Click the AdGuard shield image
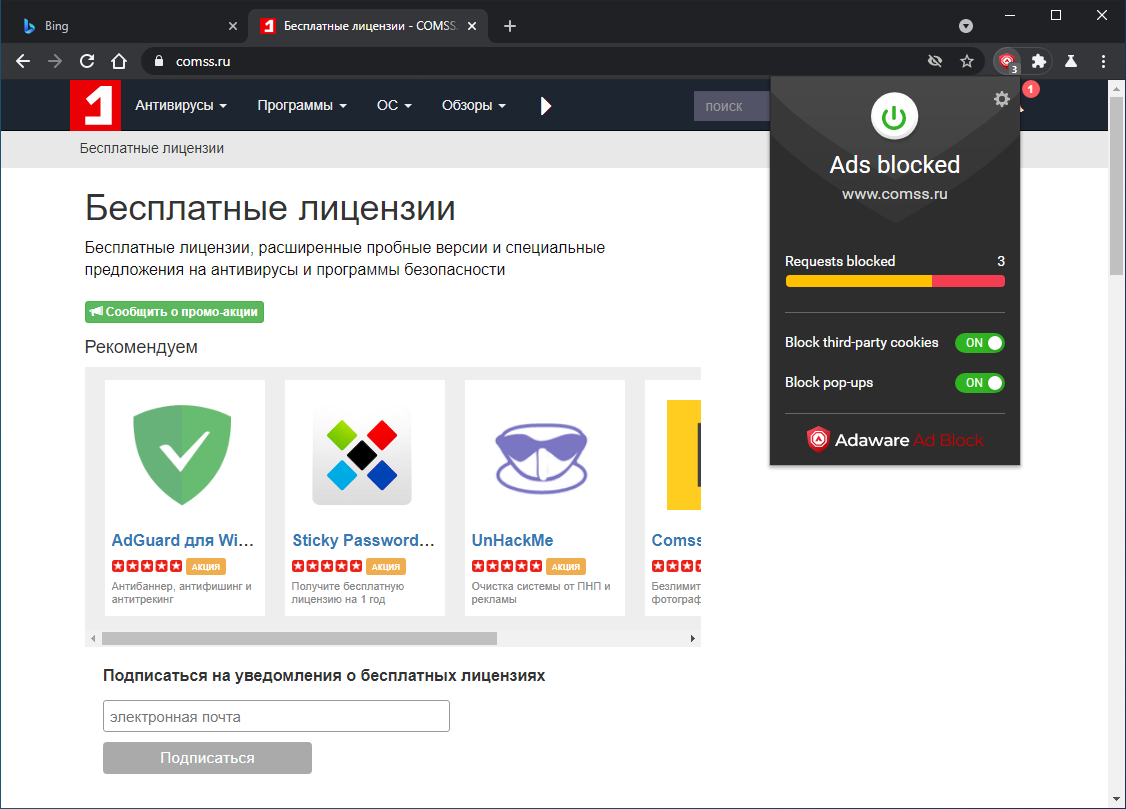The image size is (1126, 809). tap(182, 454)
